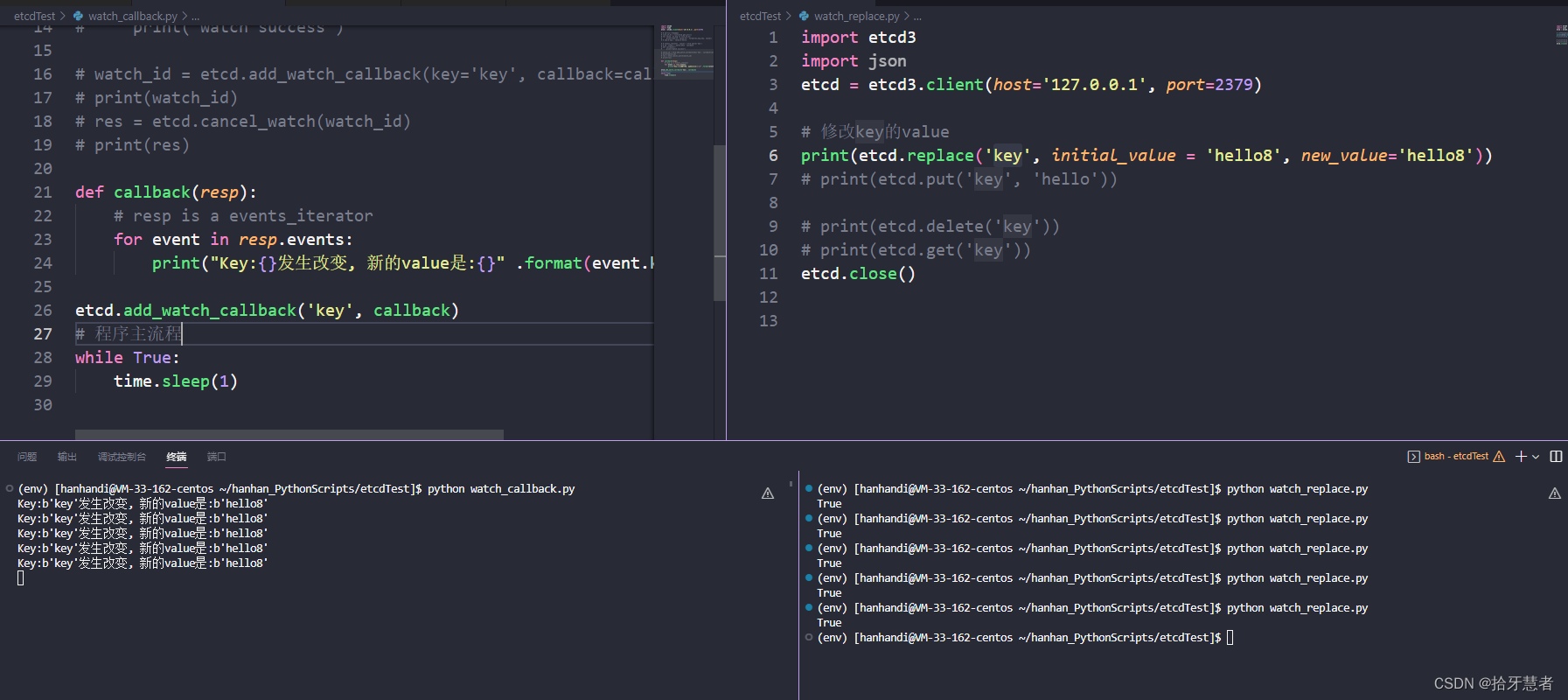Select the bash - etcdTest terminal label

point(1456,456)
